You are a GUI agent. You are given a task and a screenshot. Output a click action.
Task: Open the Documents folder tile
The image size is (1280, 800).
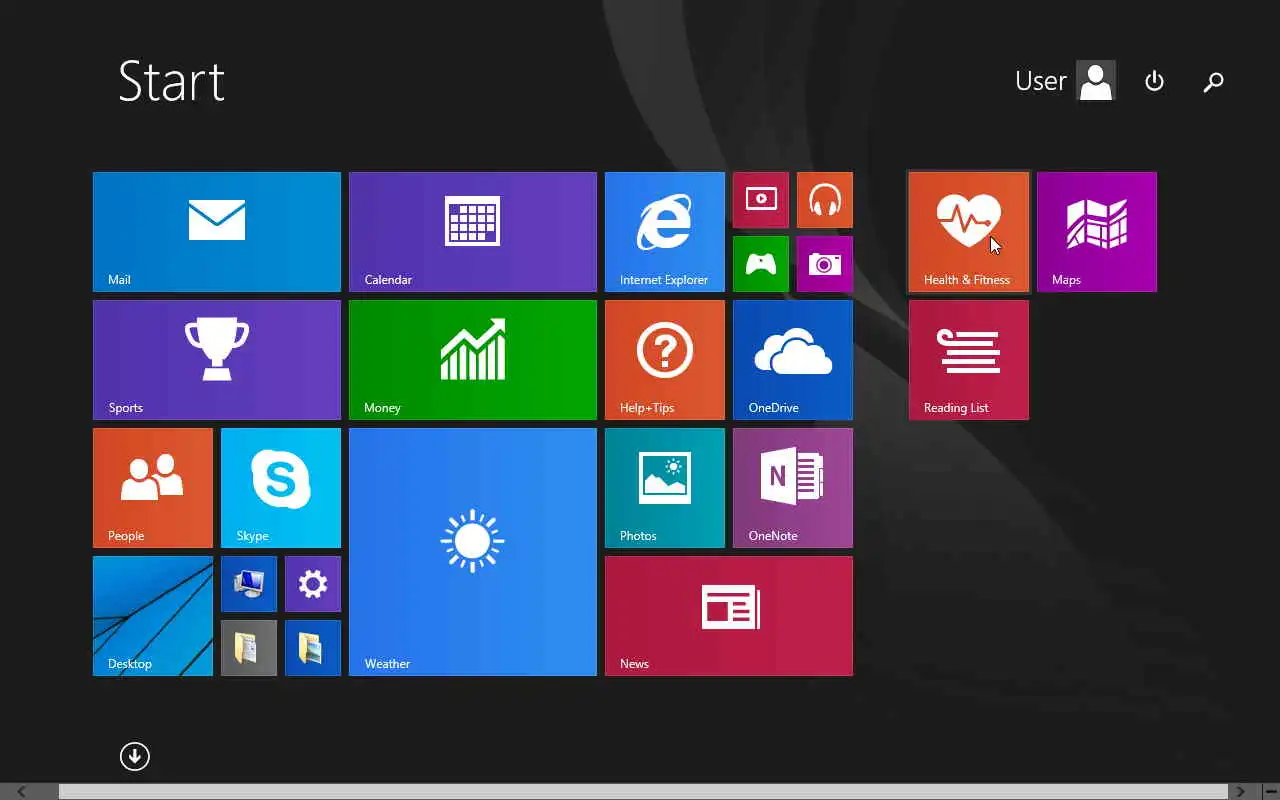coord(249,648)
